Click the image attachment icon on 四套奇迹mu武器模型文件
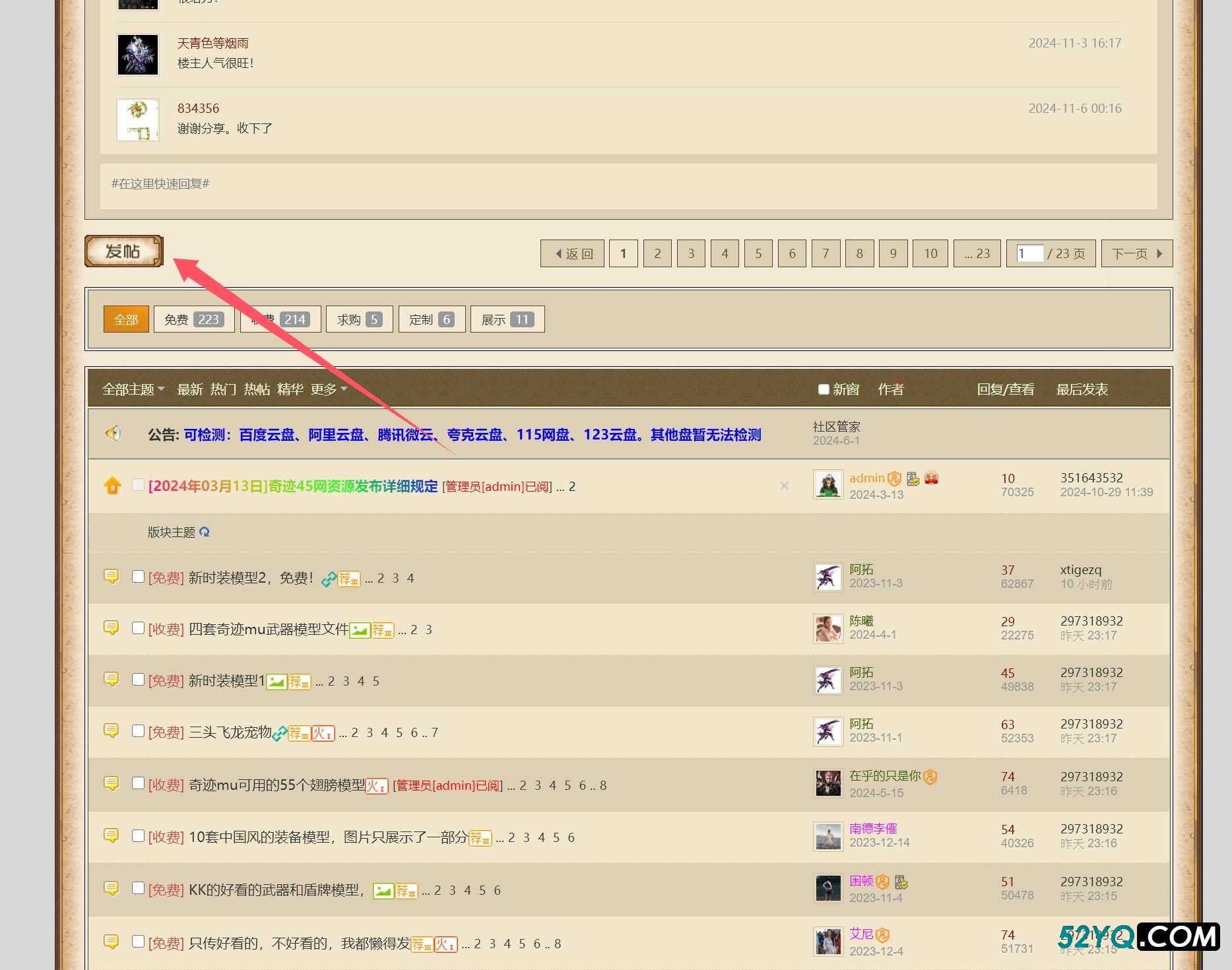Screen dimensions: 1232x970 (359, 630)
